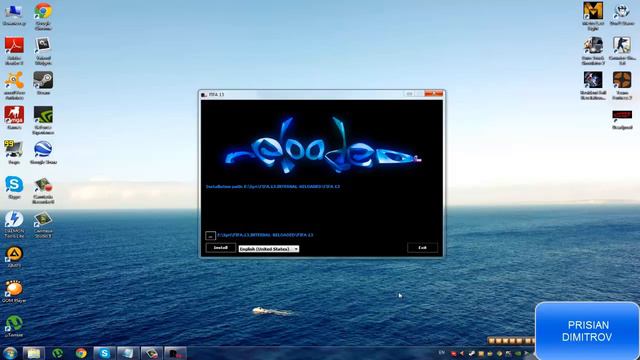Open the NVIDIA GeForce Experience shortcut

pyautogui.click(x=43, y=120)
